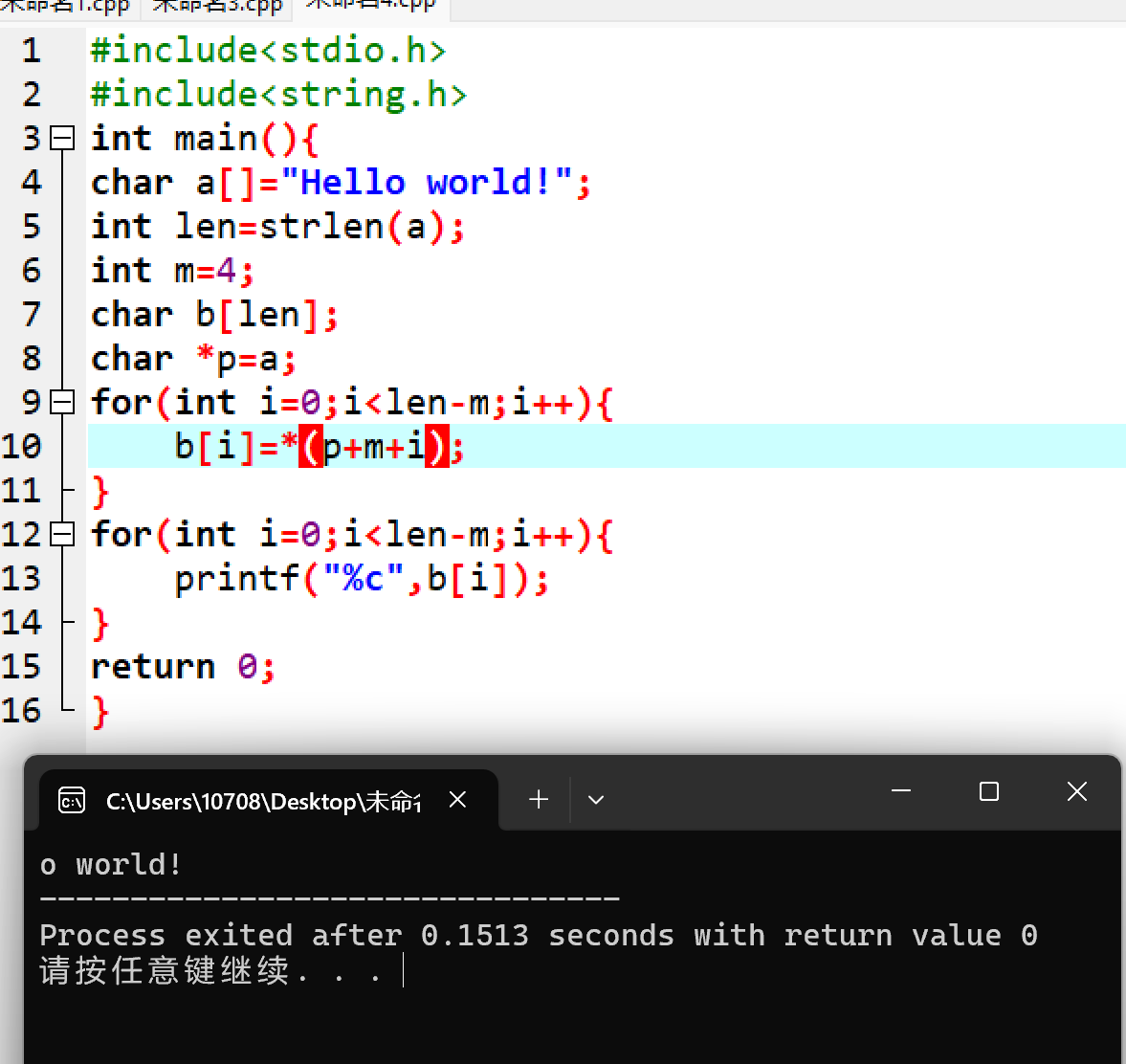Click the int main(){ line
The image size is (1126, 1064).
[x=205, y=139]
